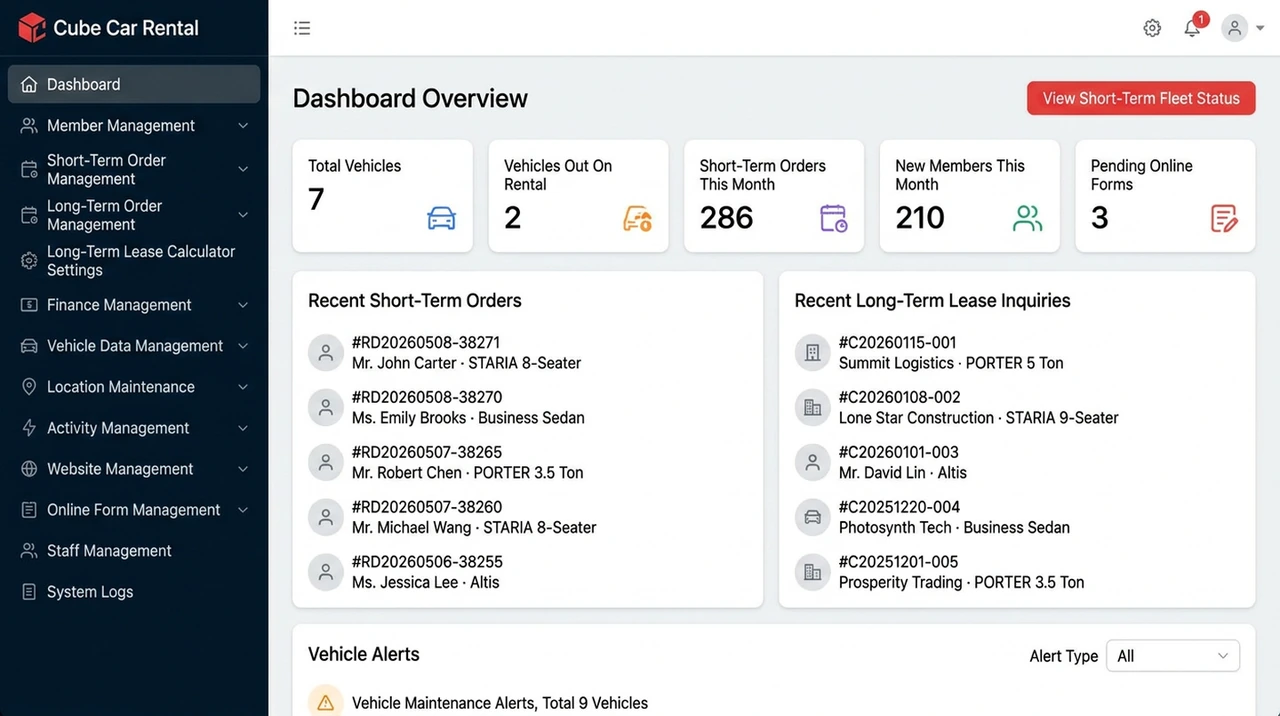The image size is (1280, 716).
Task: Click the Pending Online Forms count 3
Action: (x=1099, y=217)
